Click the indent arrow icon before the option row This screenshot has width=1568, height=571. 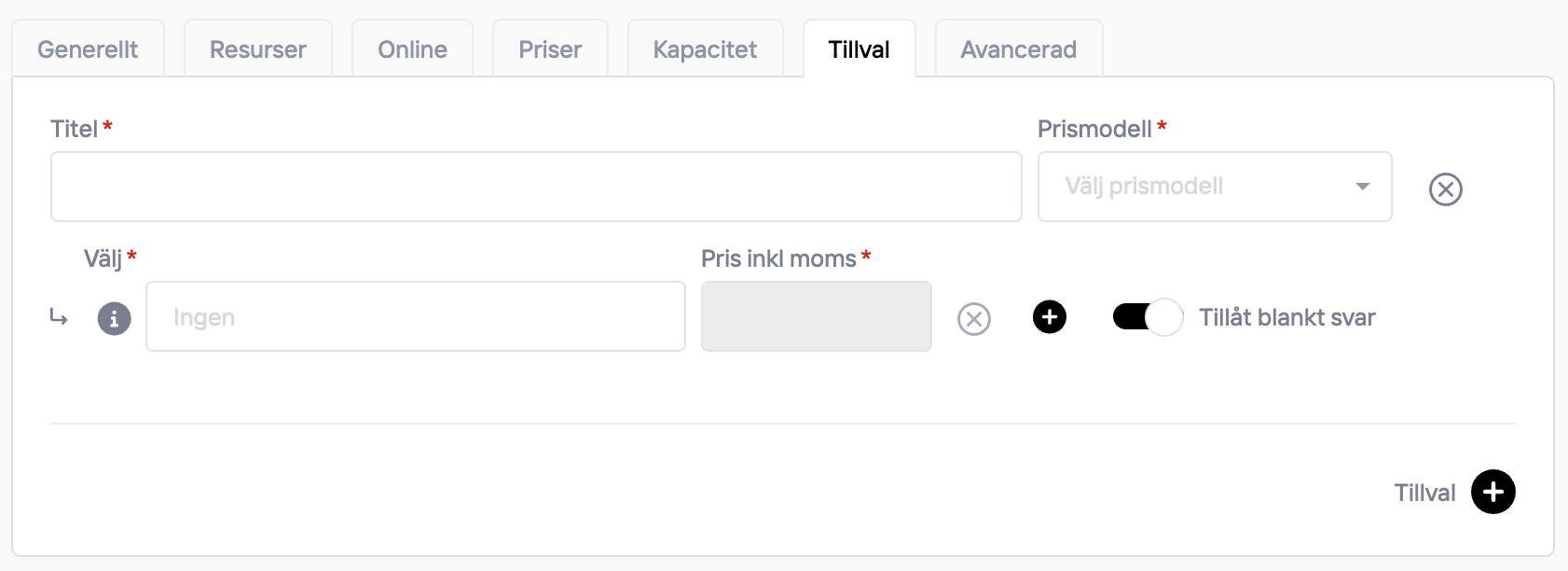coord(59,318)
